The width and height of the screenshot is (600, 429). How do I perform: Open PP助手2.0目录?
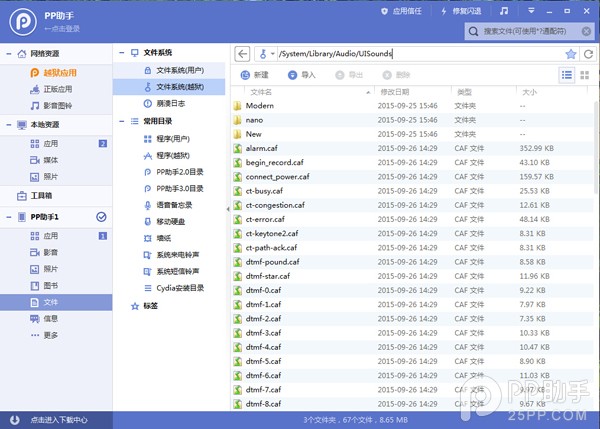click(x=169, y=172)
